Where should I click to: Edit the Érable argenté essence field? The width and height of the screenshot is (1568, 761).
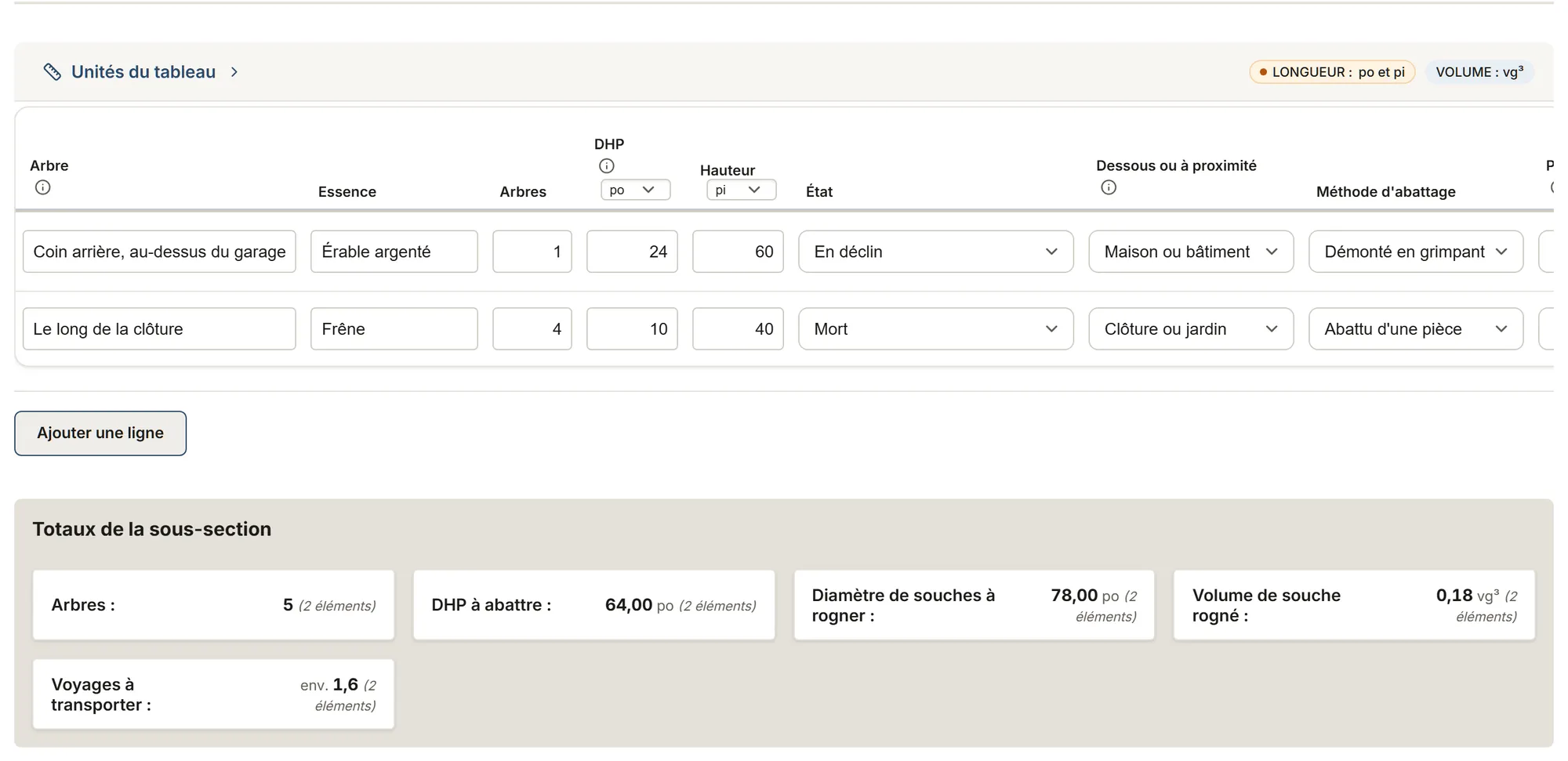394,252
